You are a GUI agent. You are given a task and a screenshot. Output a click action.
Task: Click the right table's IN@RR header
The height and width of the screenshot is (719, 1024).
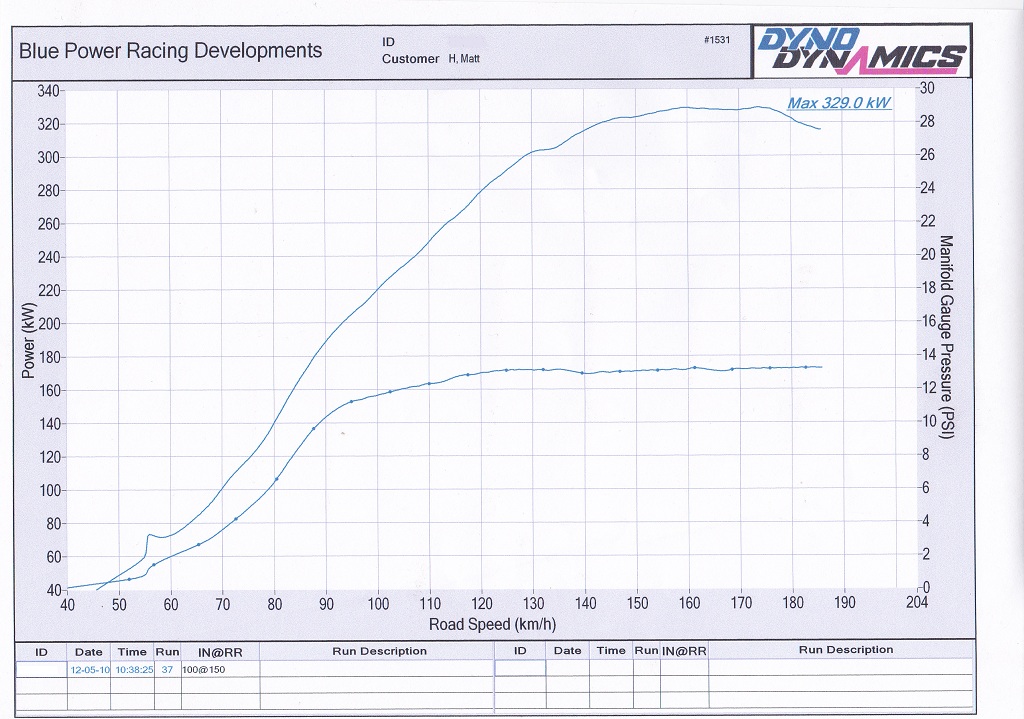(x=684, y=650)
